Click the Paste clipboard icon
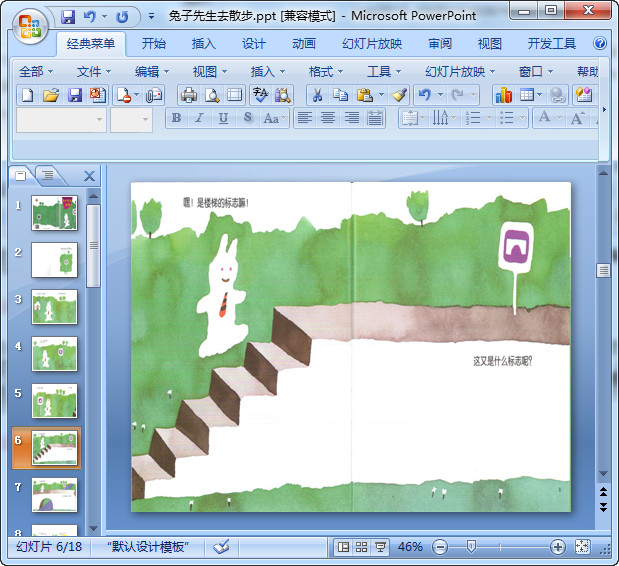619x566 pixels. 364,95
